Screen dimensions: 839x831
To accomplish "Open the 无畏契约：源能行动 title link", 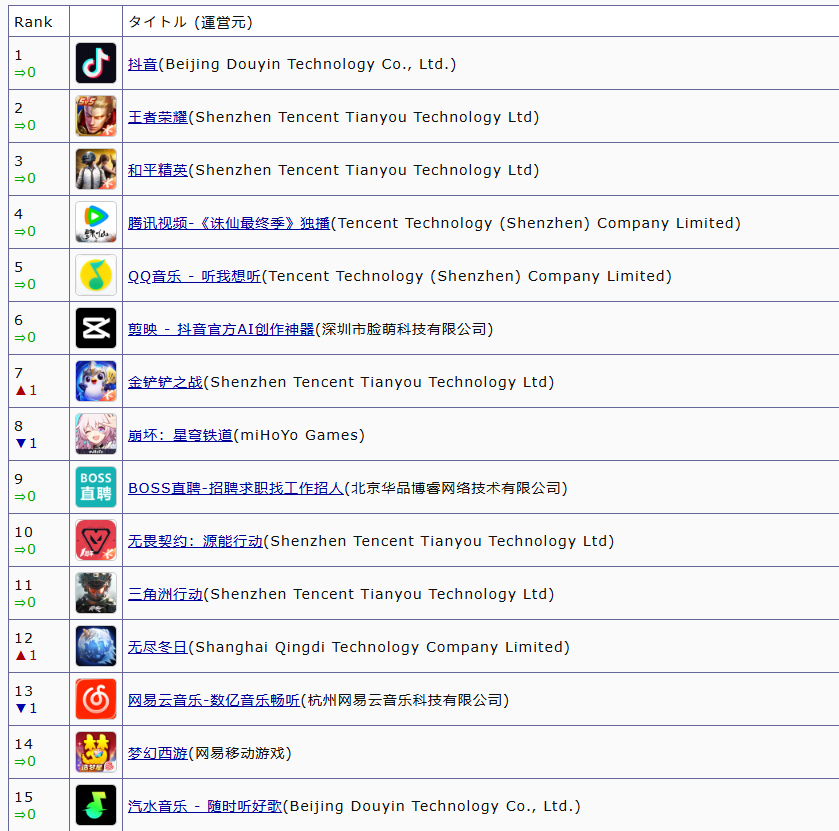I will 195,541.
